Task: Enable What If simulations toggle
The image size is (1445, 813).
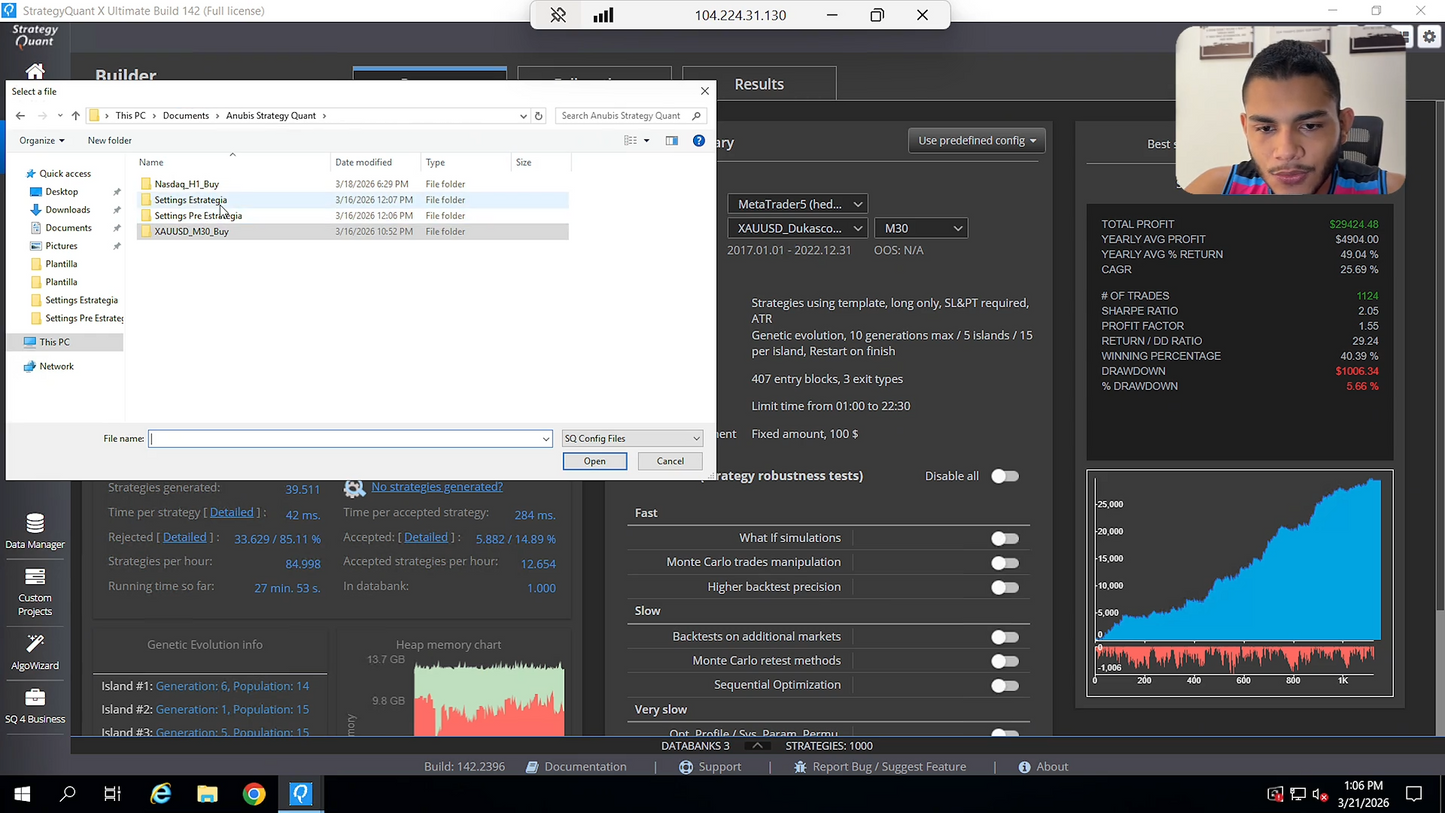Action: point(1005,538)
